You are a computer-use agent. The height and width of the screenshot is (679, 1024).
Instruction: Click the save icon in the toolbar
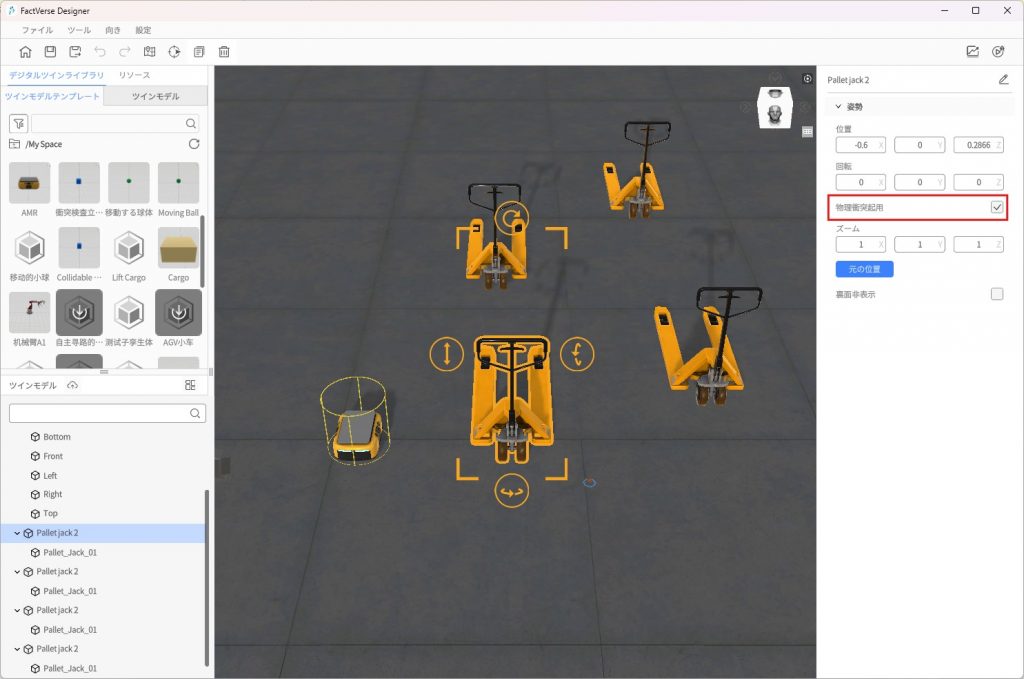(x=50, y=52)
